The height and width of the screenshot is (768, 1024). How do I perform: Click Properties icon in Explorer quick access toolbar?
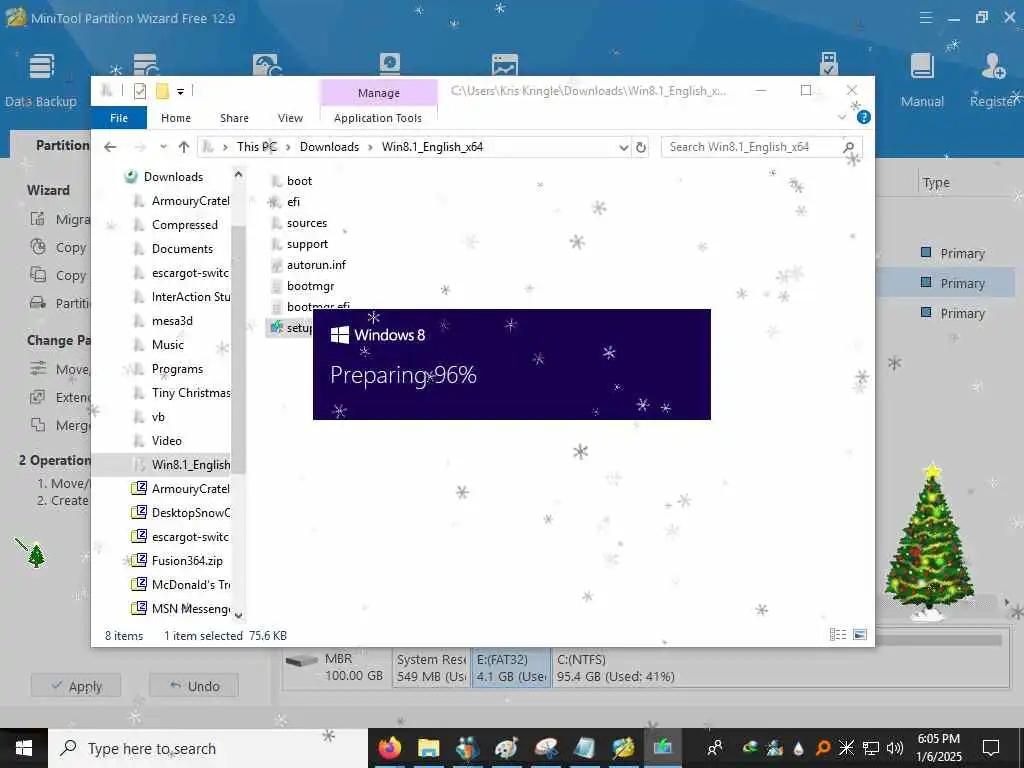(x=139, y=91)
